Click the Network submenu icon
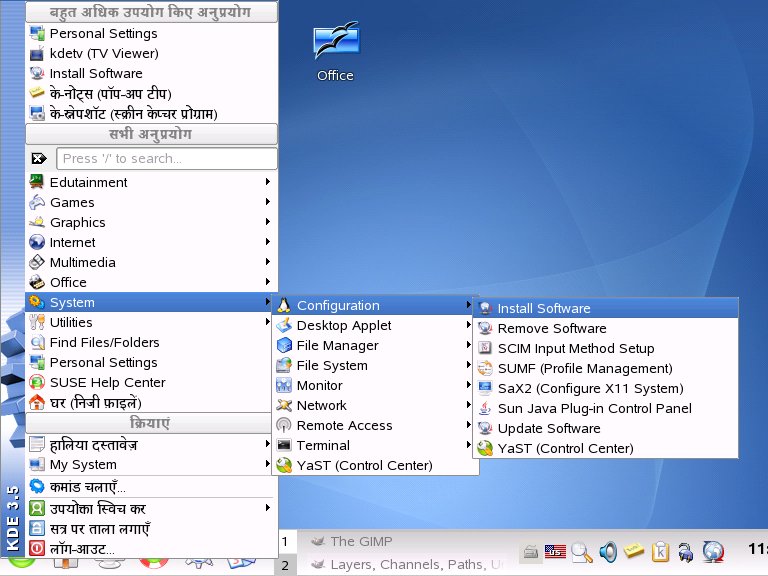 pyautogui.click(x=284, y=405)
